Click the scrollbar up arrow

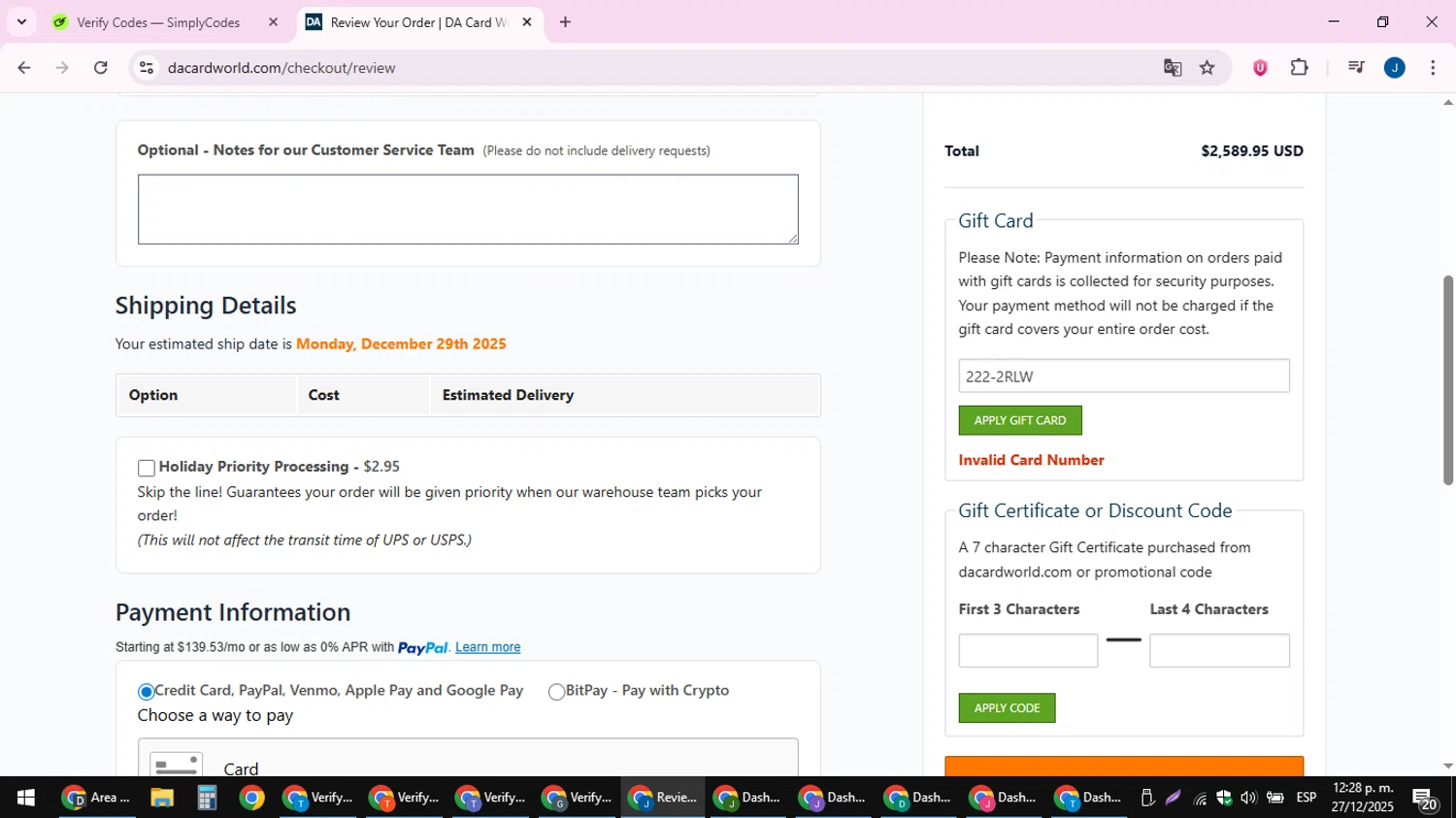1447,102
